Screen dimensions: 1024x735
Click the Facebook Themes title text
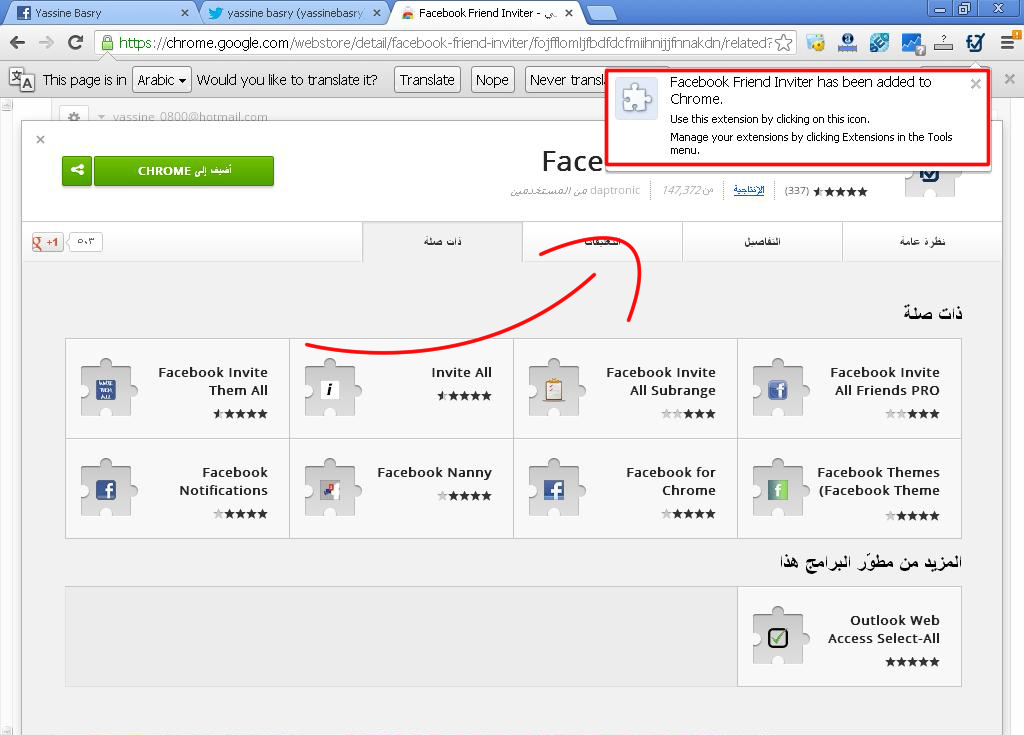click(878, 481)
